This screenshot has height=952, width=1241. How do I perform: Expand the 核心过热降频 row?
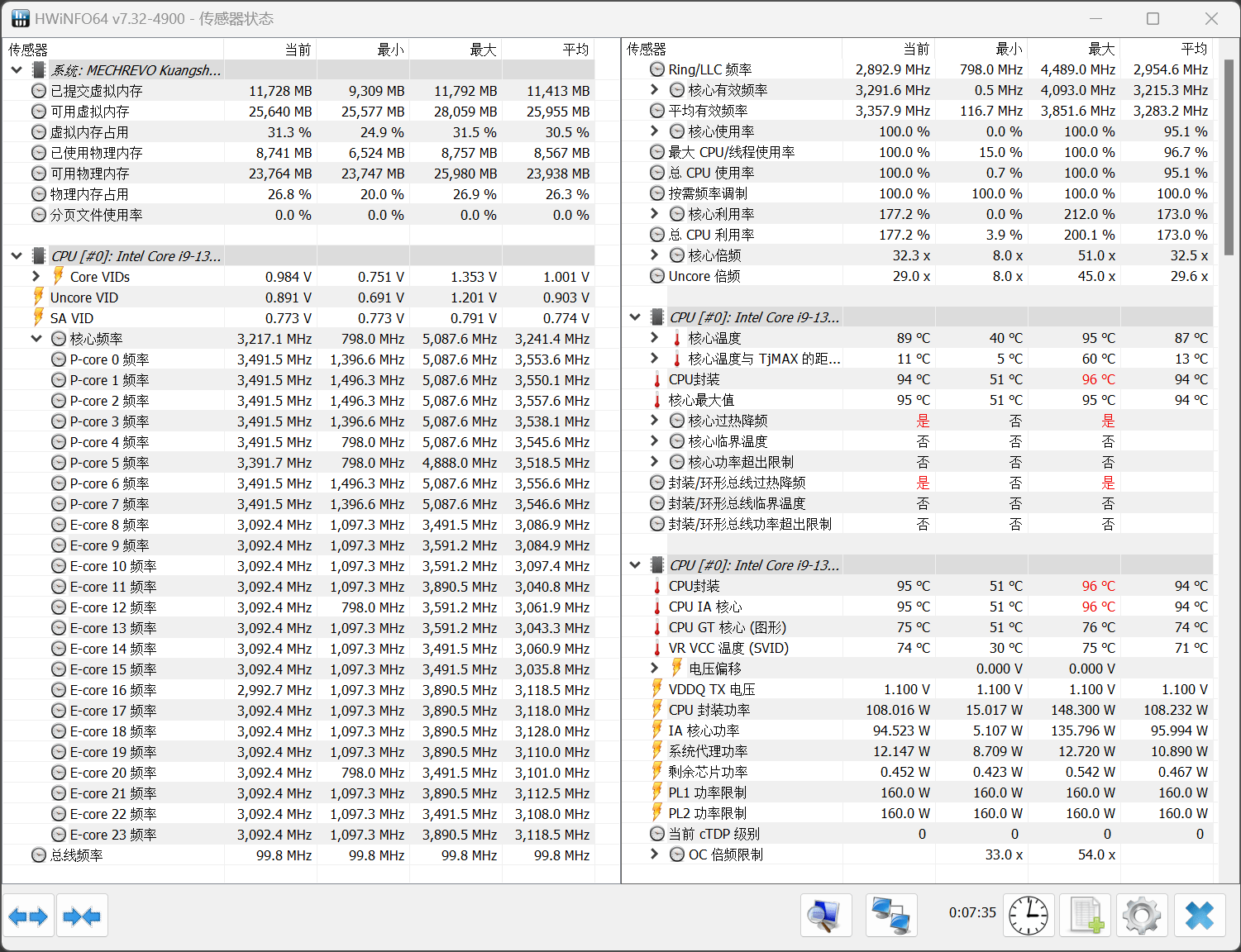pyautogui.click(x=655, y=421)
